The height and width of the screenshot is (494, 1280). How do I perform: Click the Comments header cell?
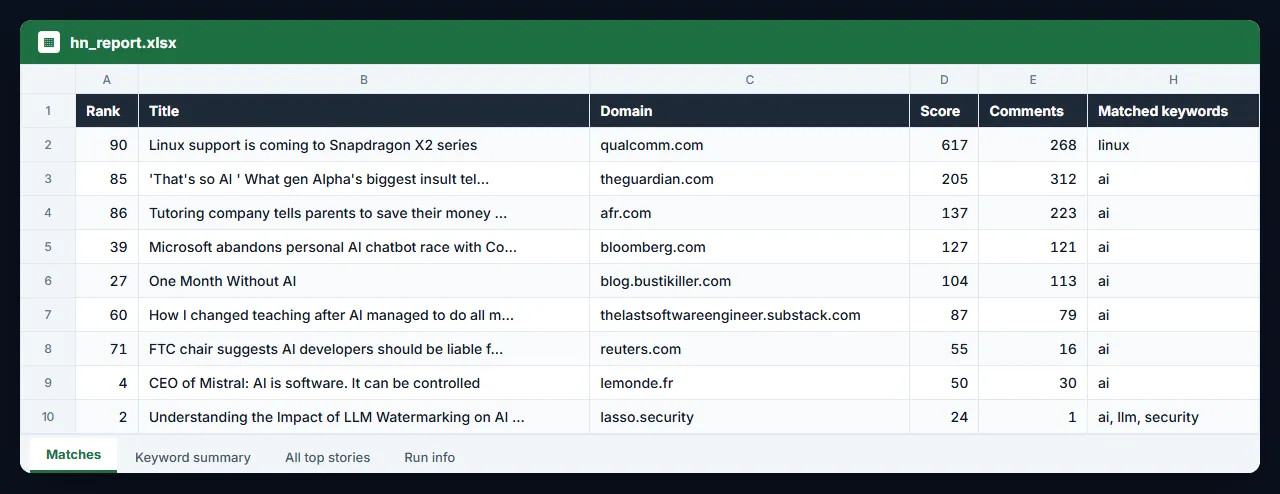click(1033, 111)
